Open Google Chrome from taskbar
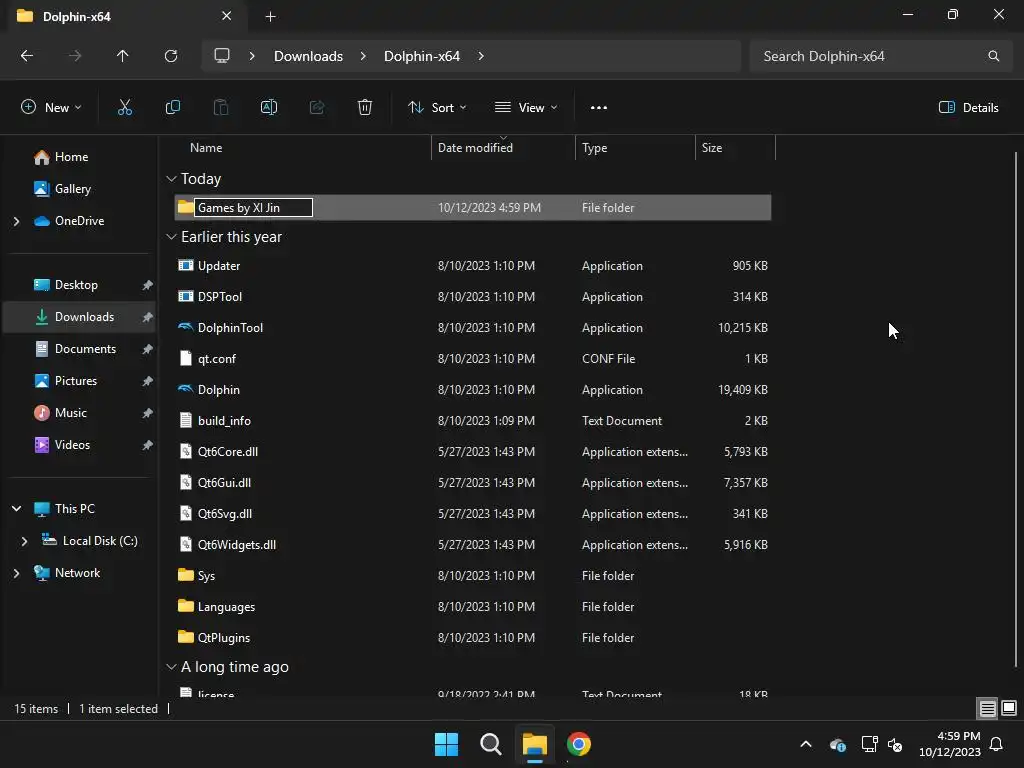The width and height of the screenshot is (1024, 768). click(x=579, y=744)
